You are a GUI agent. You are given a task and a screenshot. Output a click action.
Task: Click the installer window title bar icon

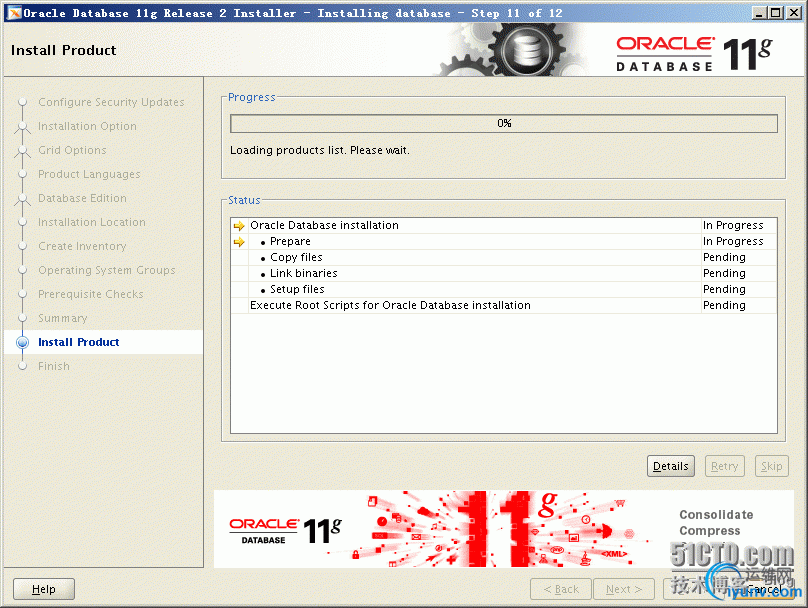tap(14, 13)
